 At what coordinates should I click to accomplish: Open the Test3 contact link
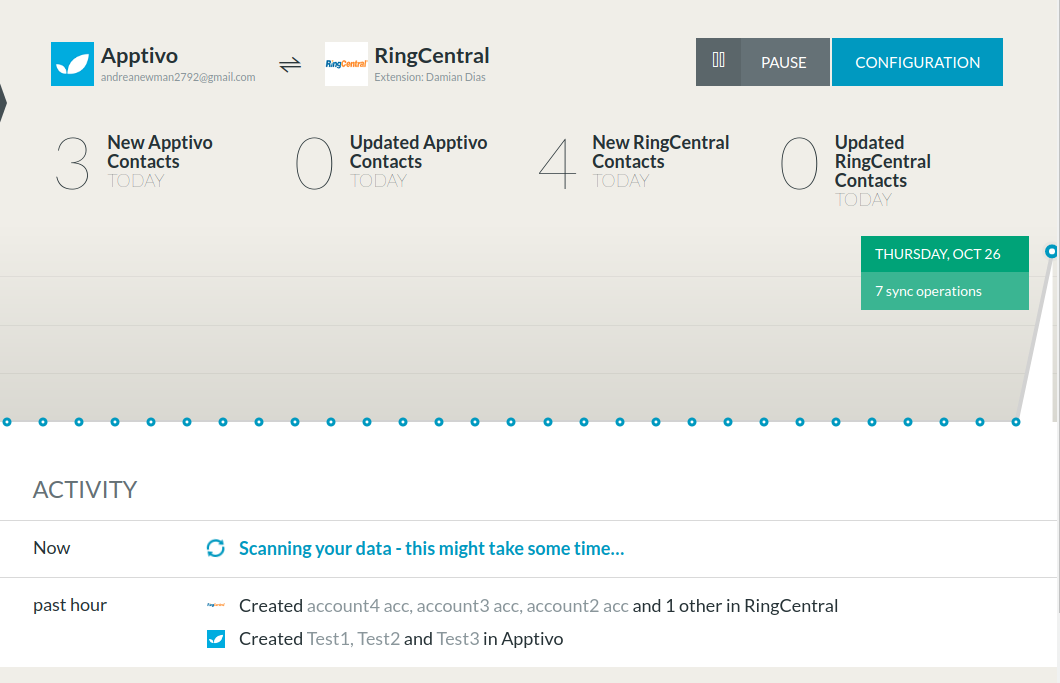[x=458, y=639]
